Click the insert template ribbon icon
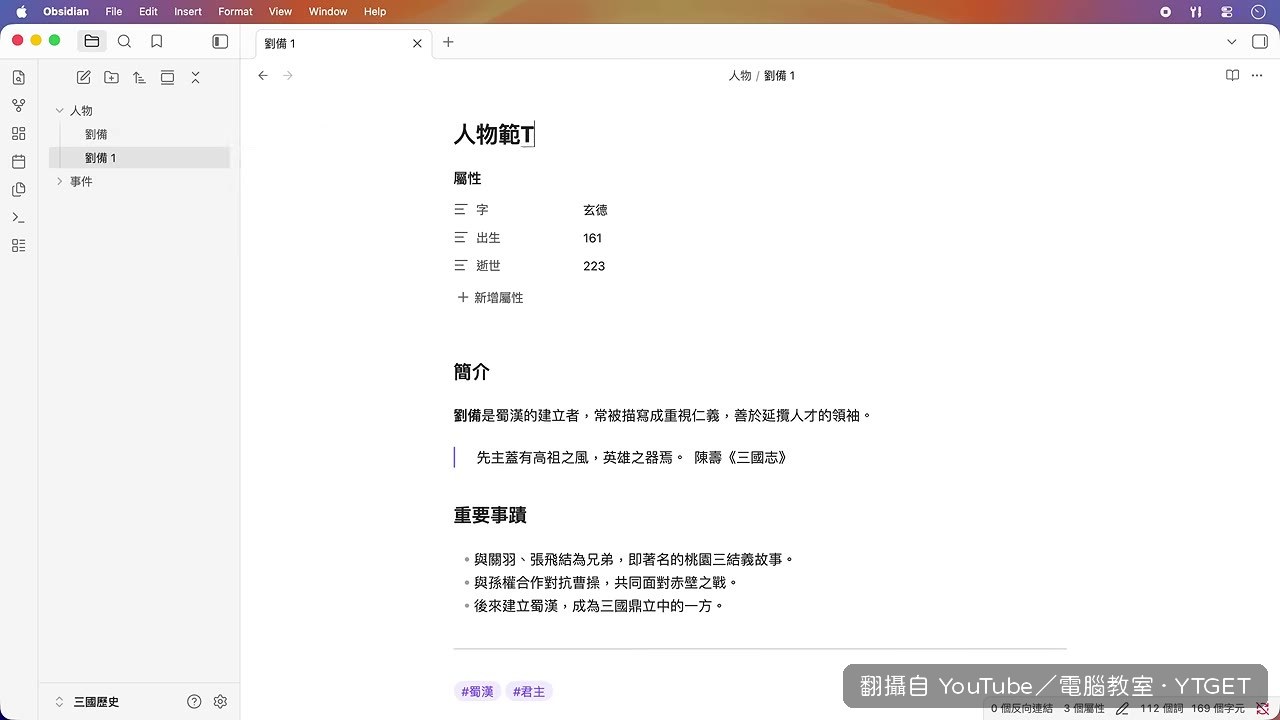The image size is (1280, 720). click(18, 189)
